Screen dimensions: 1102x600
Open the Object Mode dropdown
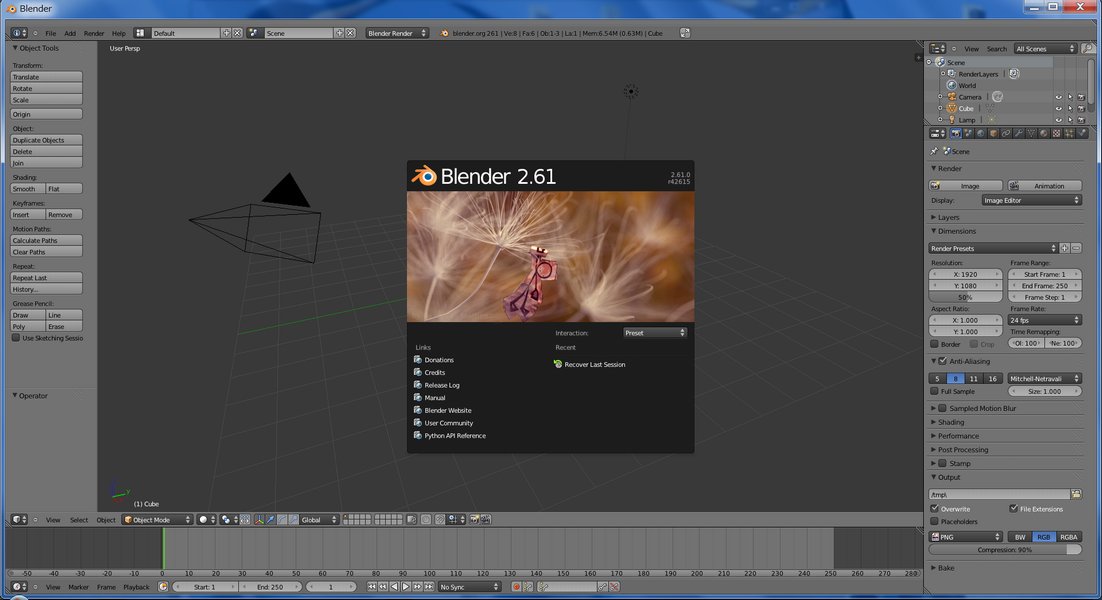pos(157,520)
